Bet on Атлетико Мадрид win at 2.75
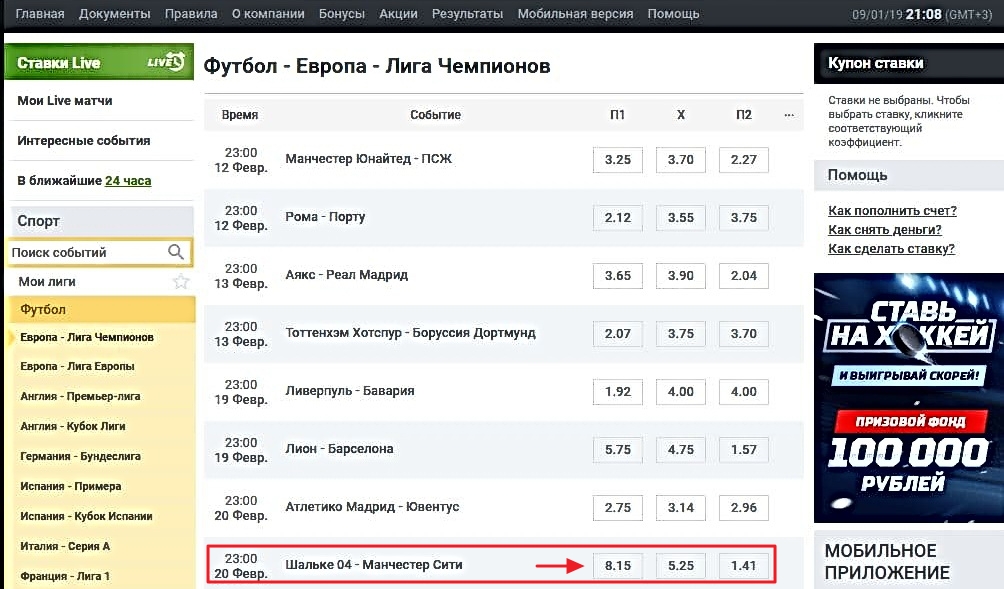 [618, 508]
